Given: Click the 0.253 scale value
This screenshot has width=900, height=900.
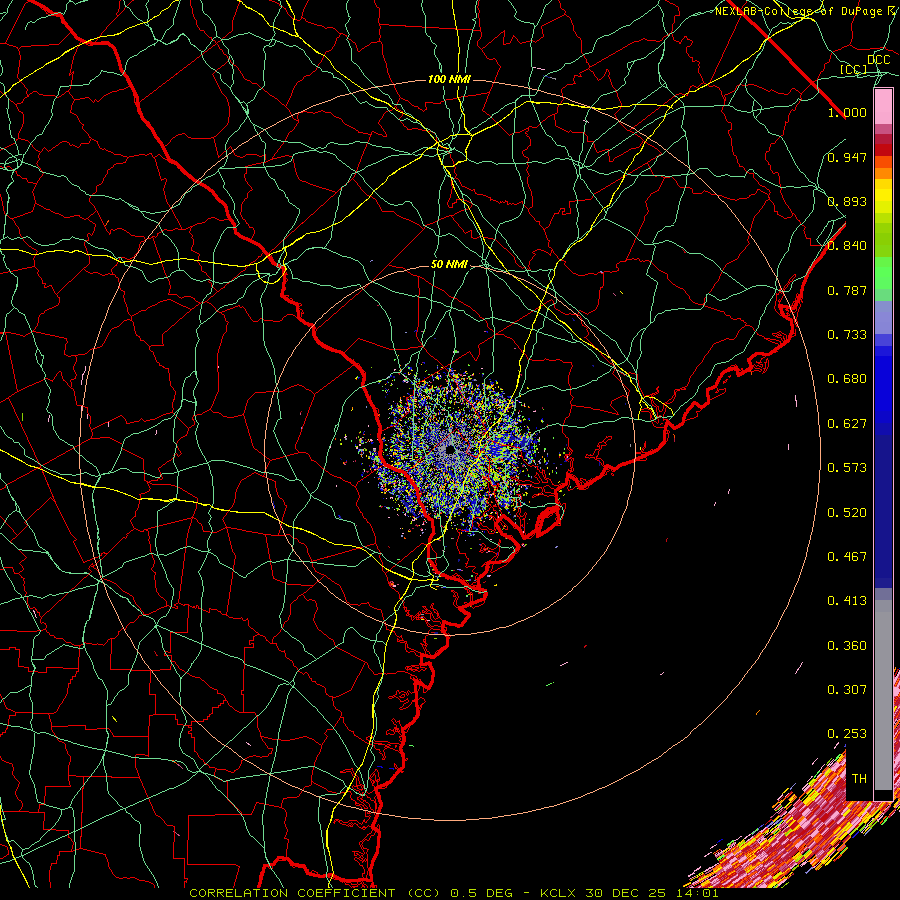Looking at the screenshot, I should [x=847, y=734].
